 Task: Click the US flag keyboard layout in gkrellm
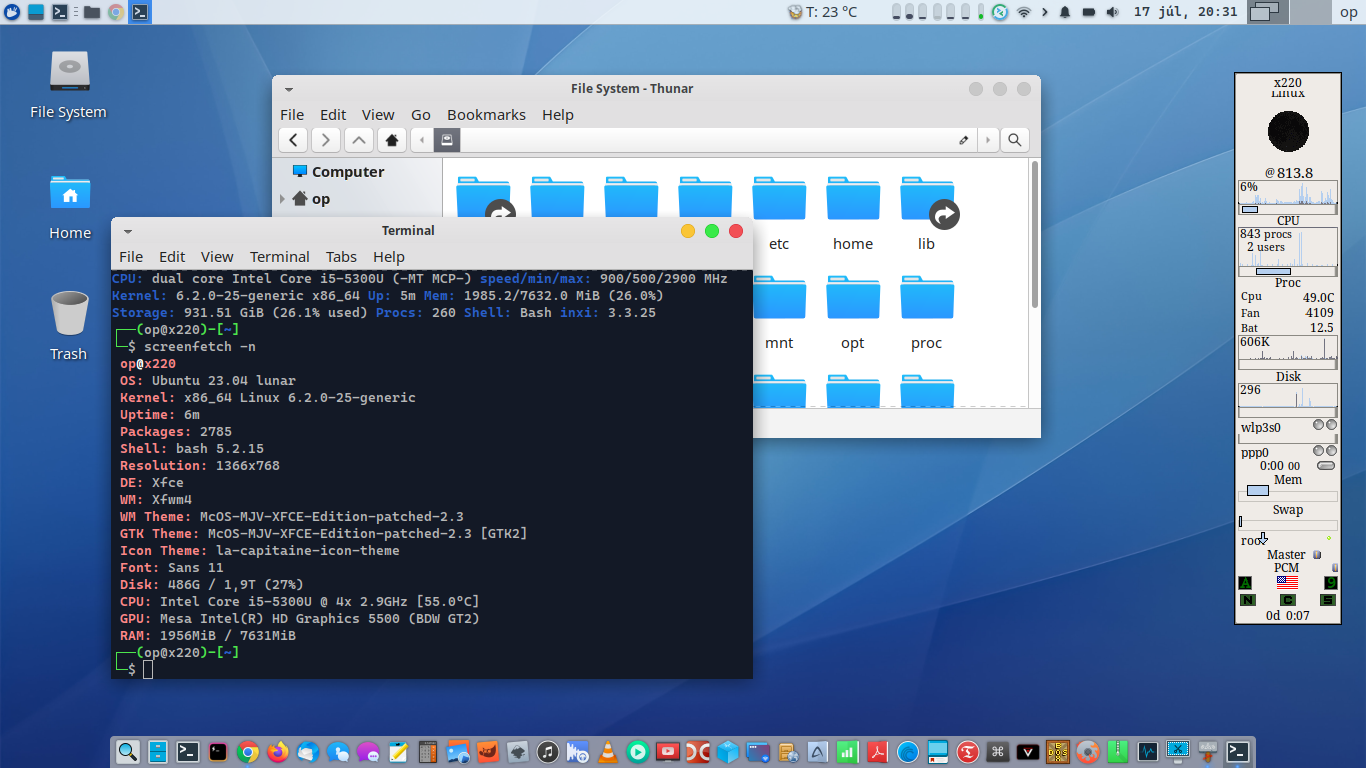[1287, 582]
